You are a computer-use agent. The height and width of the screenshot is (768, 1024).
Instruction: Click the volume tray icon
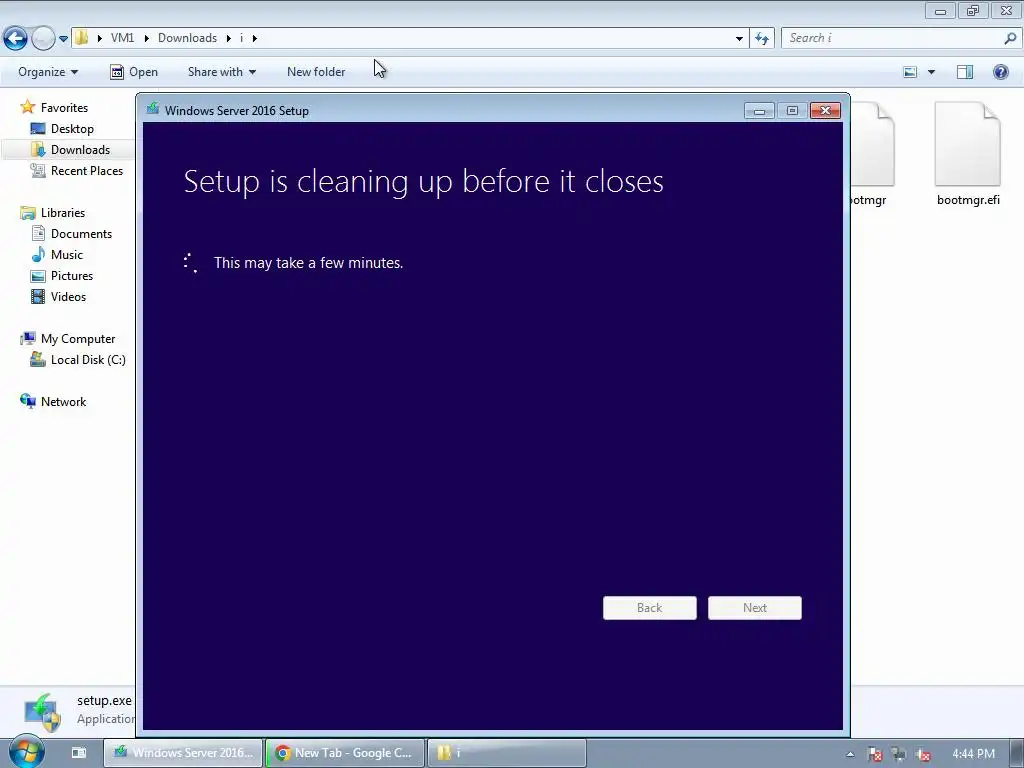[923, 754]
